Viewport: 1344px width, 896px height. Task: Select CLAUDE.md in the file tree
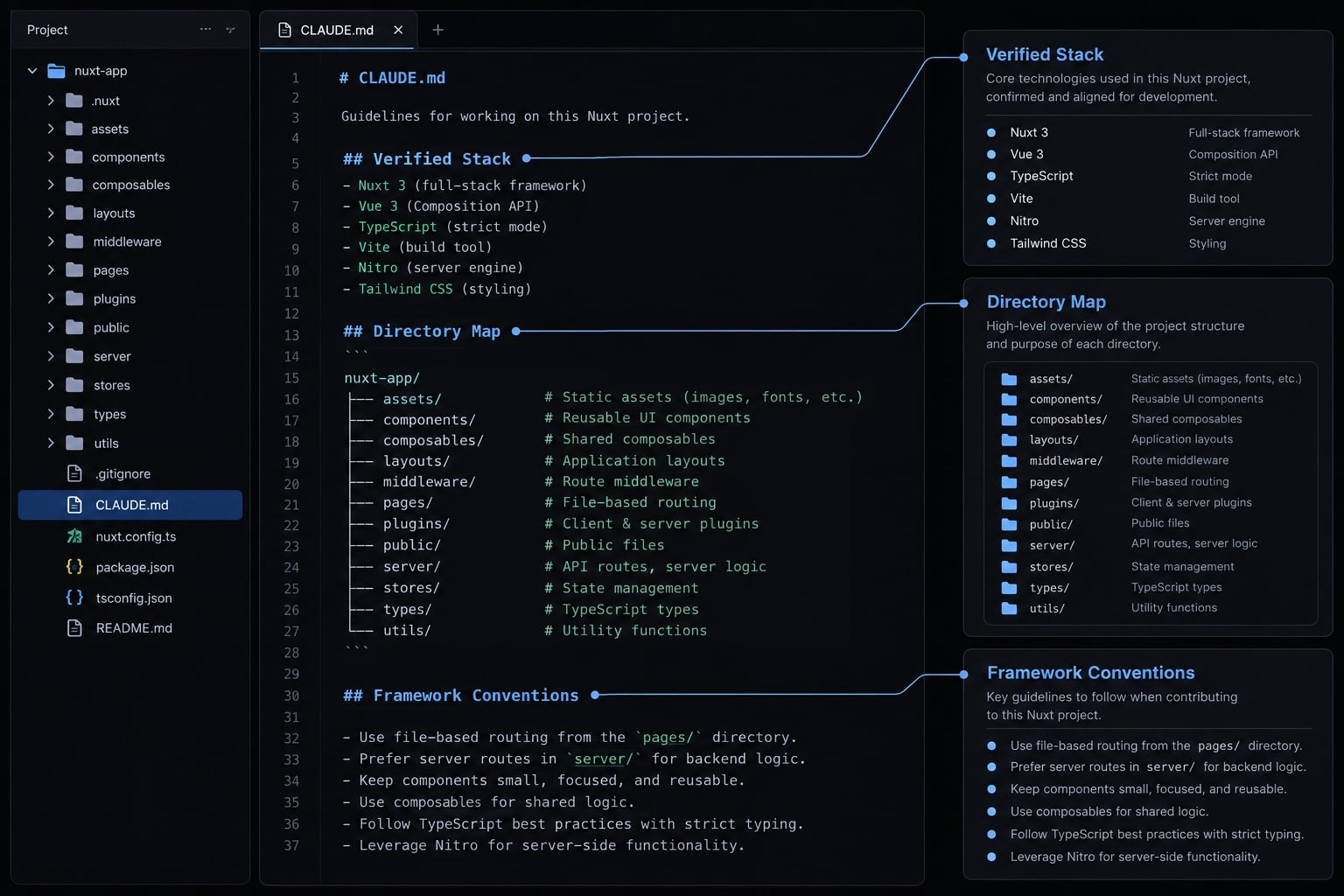click(x=129, y=505)
